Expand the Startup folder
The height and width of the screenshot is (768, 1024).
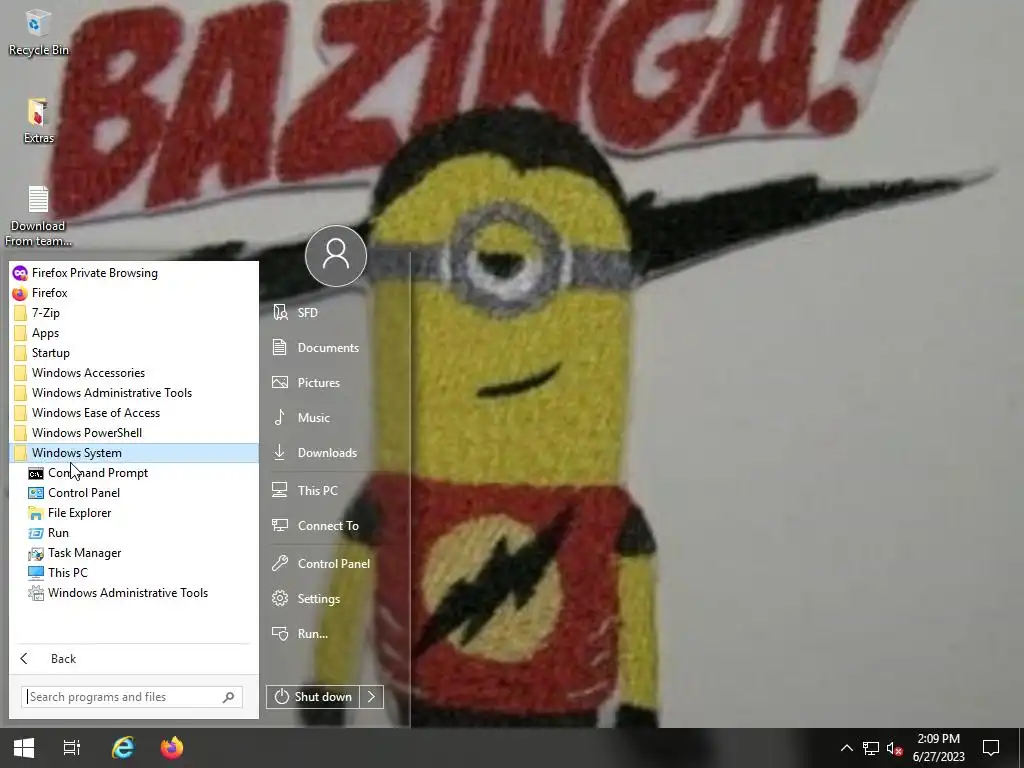pyautogui.click(x=134, y=353)
